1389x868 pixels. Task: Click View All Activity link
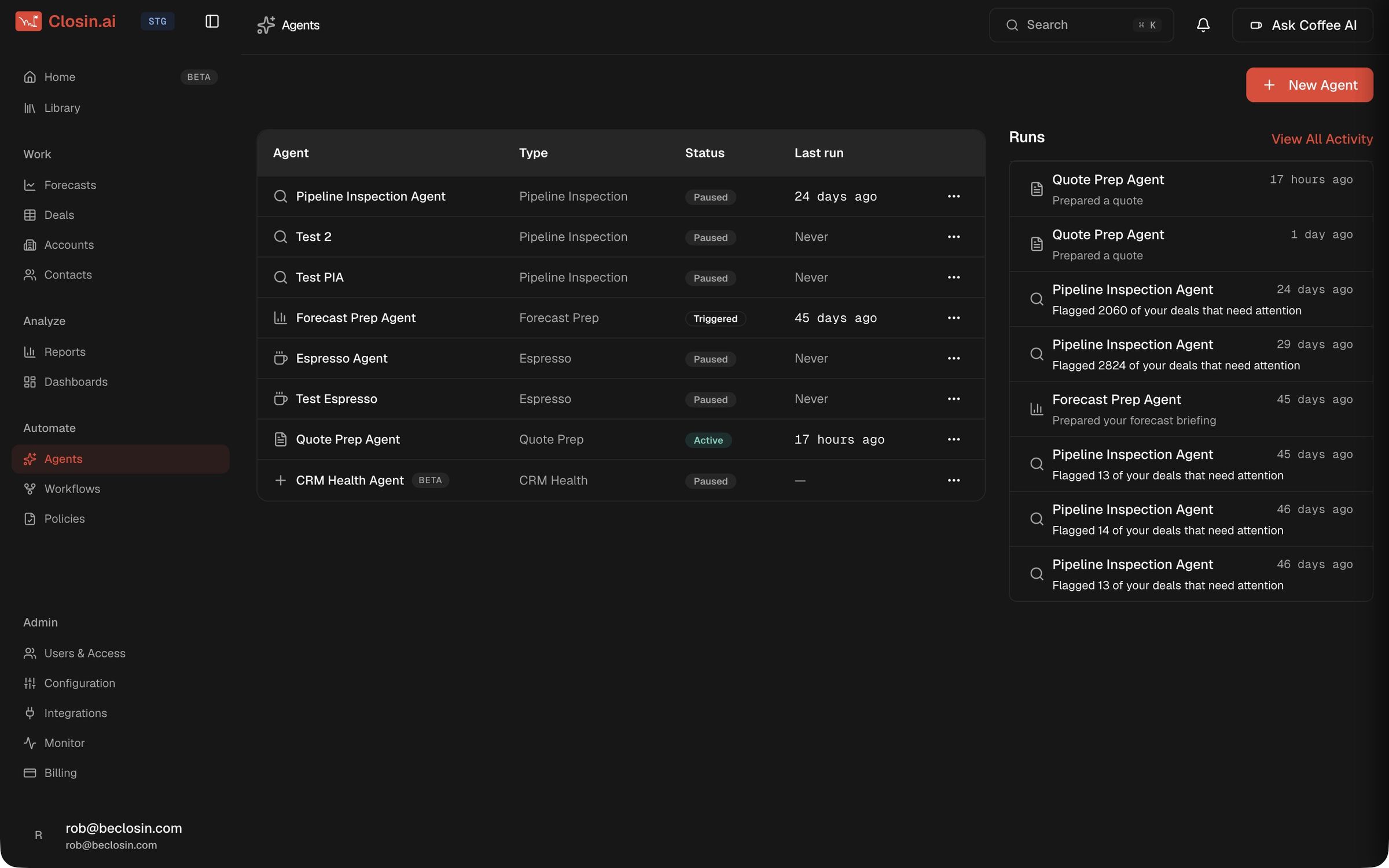tap(1322, 139)
